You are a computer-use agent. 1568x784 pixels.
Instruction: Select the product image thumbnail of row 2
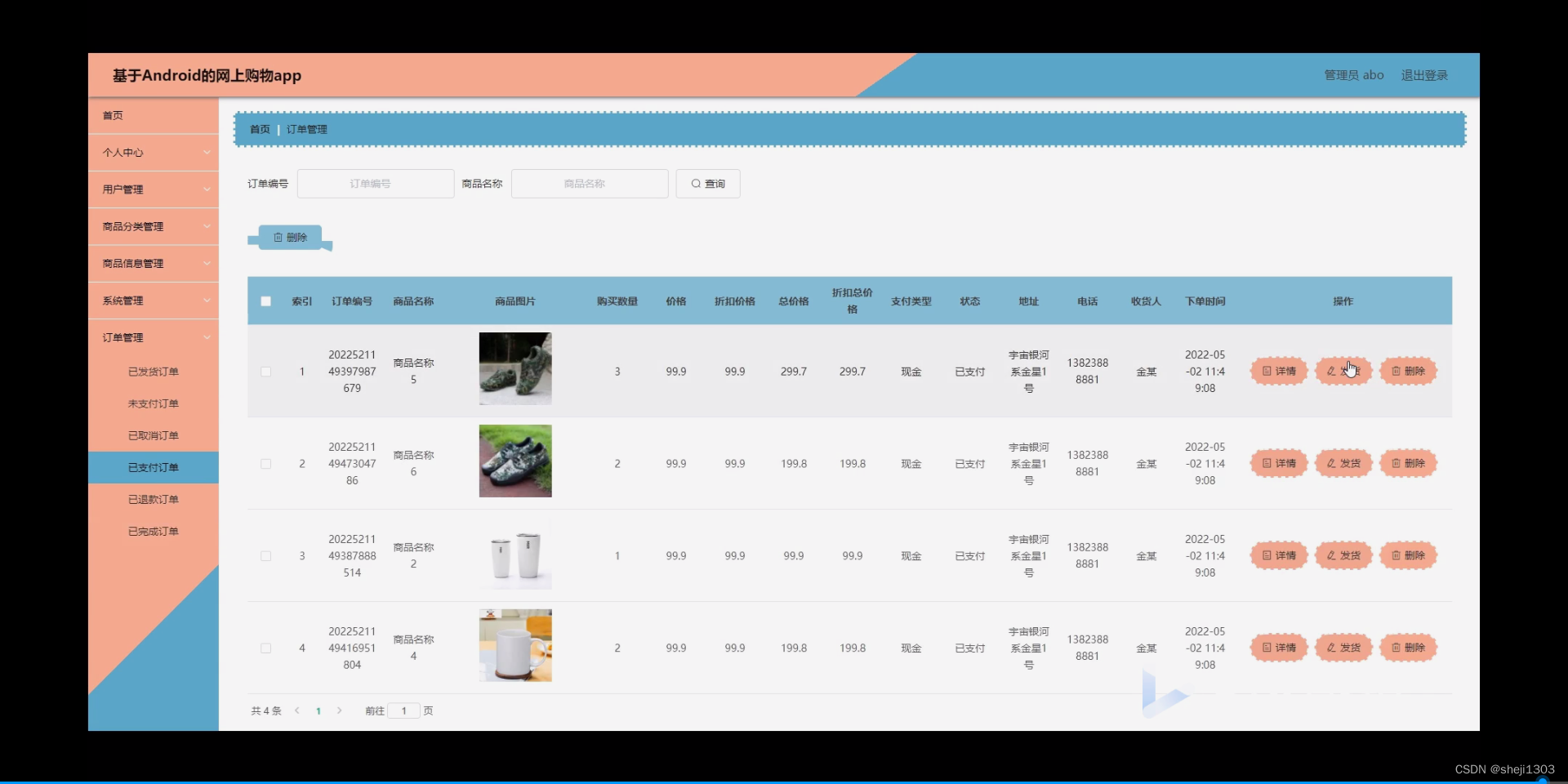point(514,461)
